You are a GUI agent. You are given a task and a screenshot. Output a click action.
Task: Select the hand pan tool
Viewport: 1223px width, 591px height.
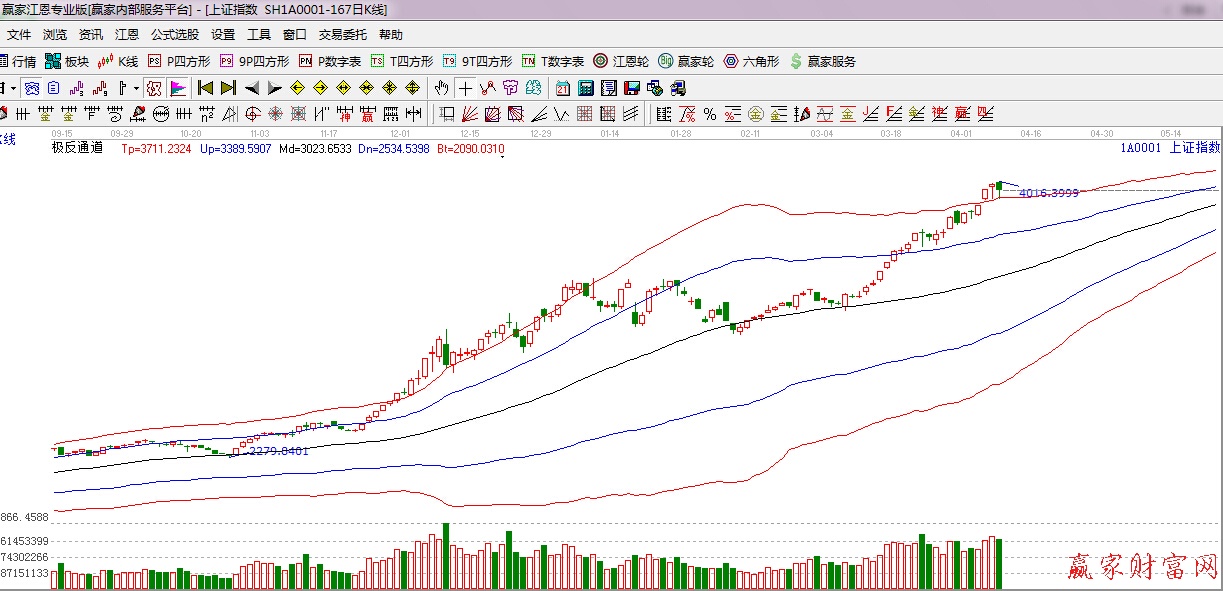click(x=441, y=88)
